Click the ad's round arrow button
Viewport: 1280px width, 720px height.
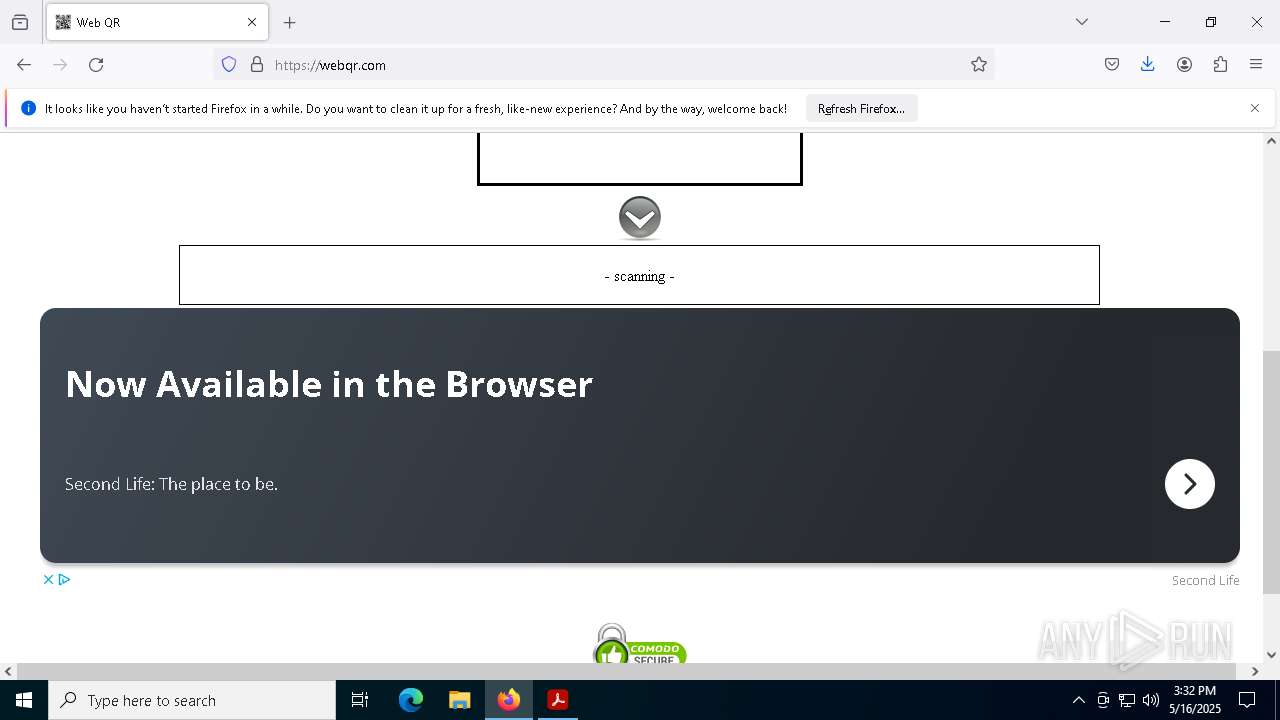[1190, 484]
